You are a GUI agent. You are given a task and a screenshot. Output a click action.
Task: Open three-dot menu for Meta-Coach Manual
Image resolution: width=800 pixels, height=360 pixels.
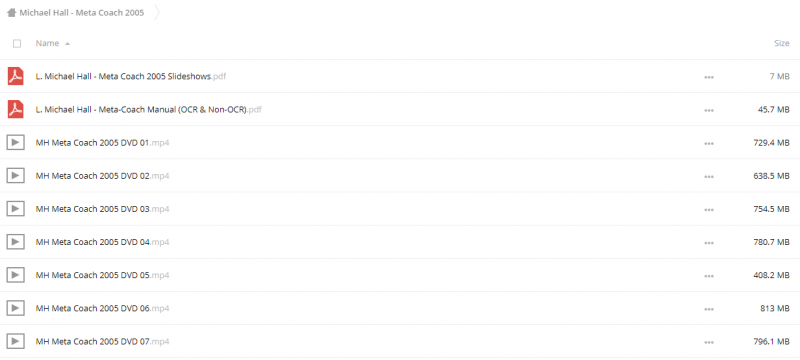(709, 110)
